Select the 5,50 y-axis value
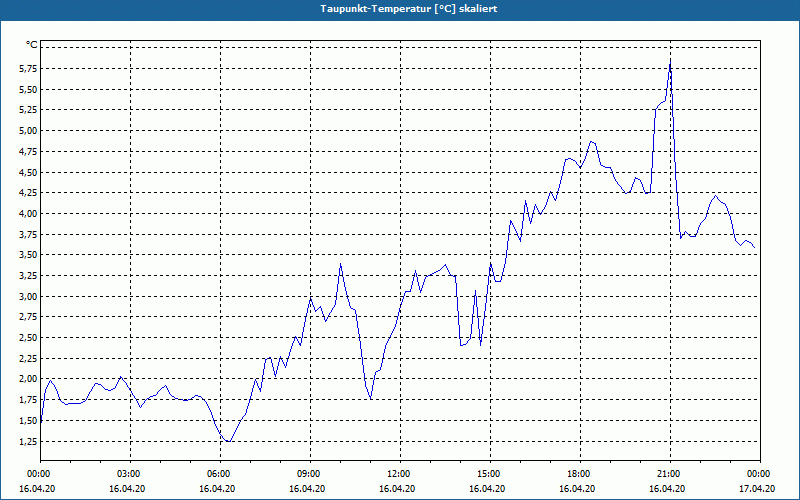800x500 pixels. (28, 89)
